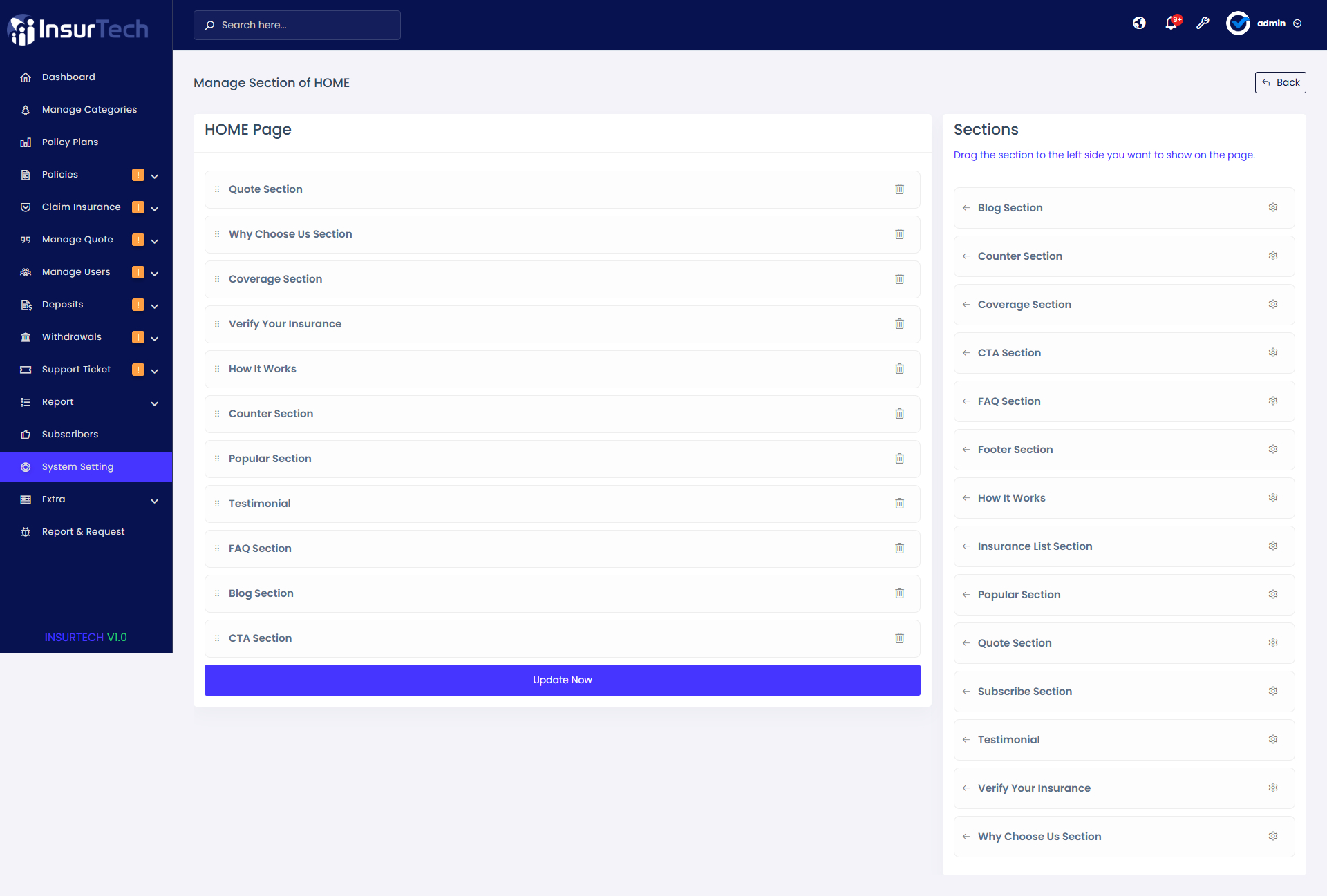Select System Setting menu item
The width and height of the screenshot is (1327, 896).
coord(77,467)
